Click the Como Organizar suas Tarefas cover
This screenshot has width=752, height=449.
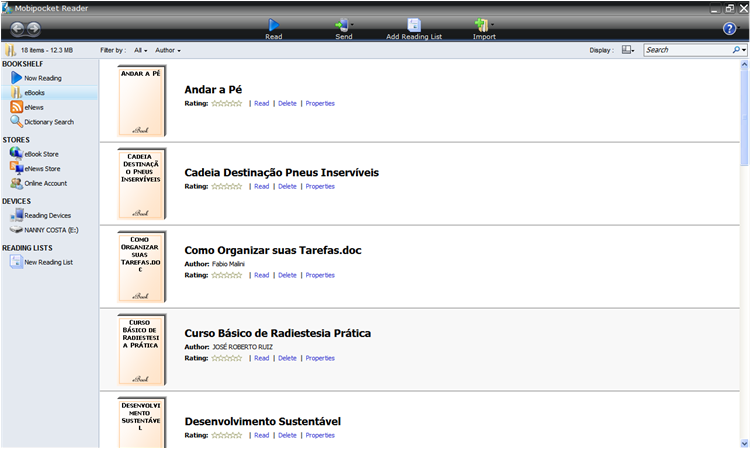tap(141, 267)
